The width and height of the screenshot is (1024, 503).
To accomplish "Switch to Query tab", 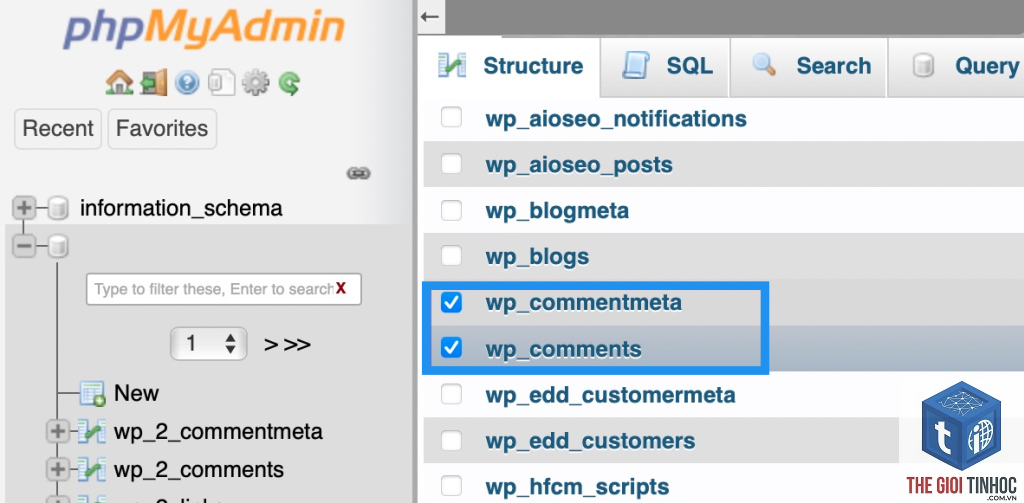I will click(x=957, y=66).
